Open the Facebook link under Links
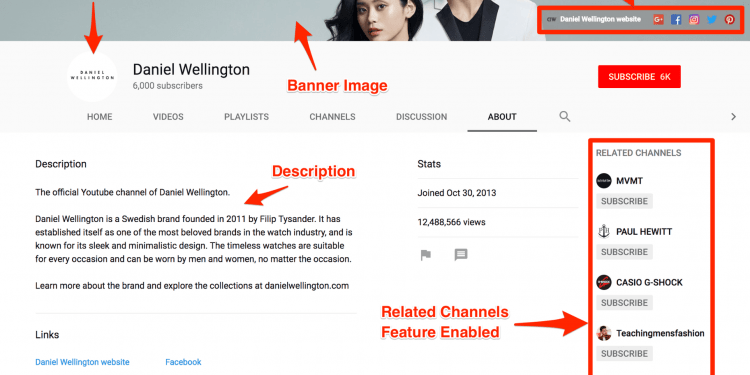 point(183,362)
